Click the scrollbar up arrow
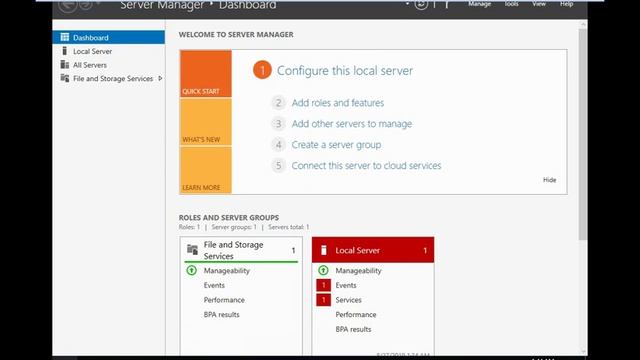This screenshot has height=360, width=640. [583, 24]
